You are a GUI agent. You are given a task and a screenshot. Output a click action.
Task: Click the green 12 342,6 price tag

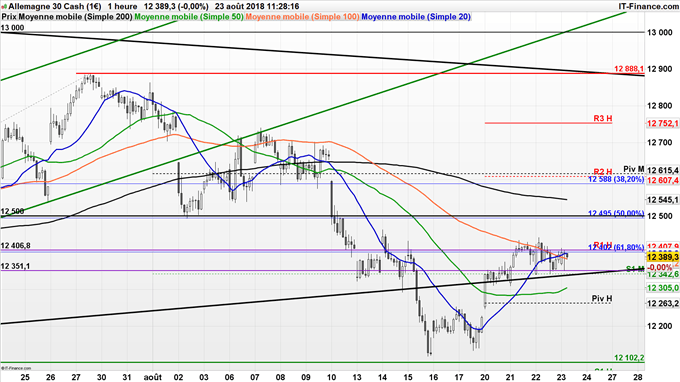663,274
